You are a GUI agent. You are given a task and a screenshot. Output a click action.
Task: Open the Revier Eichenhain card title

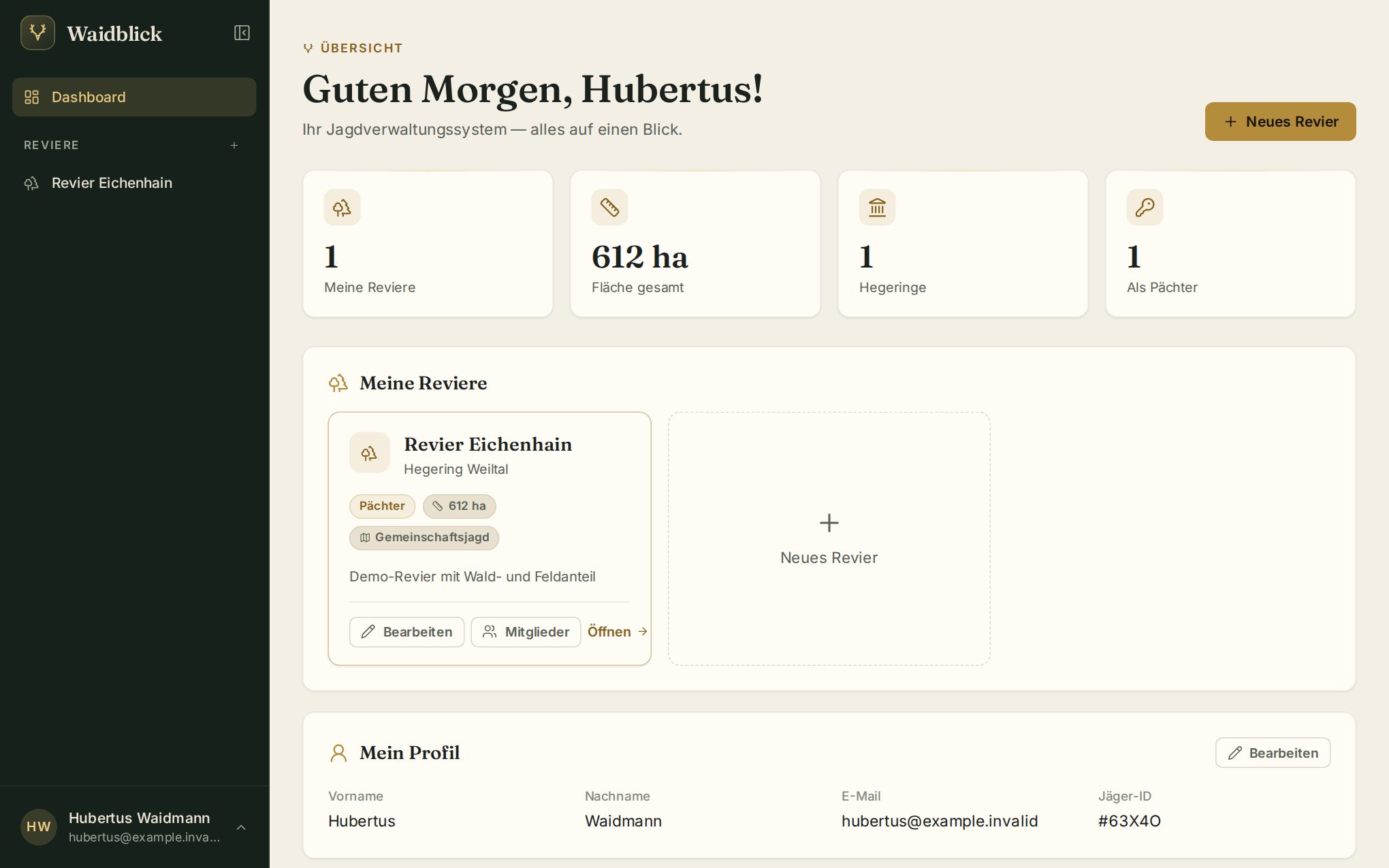[488, 444]
